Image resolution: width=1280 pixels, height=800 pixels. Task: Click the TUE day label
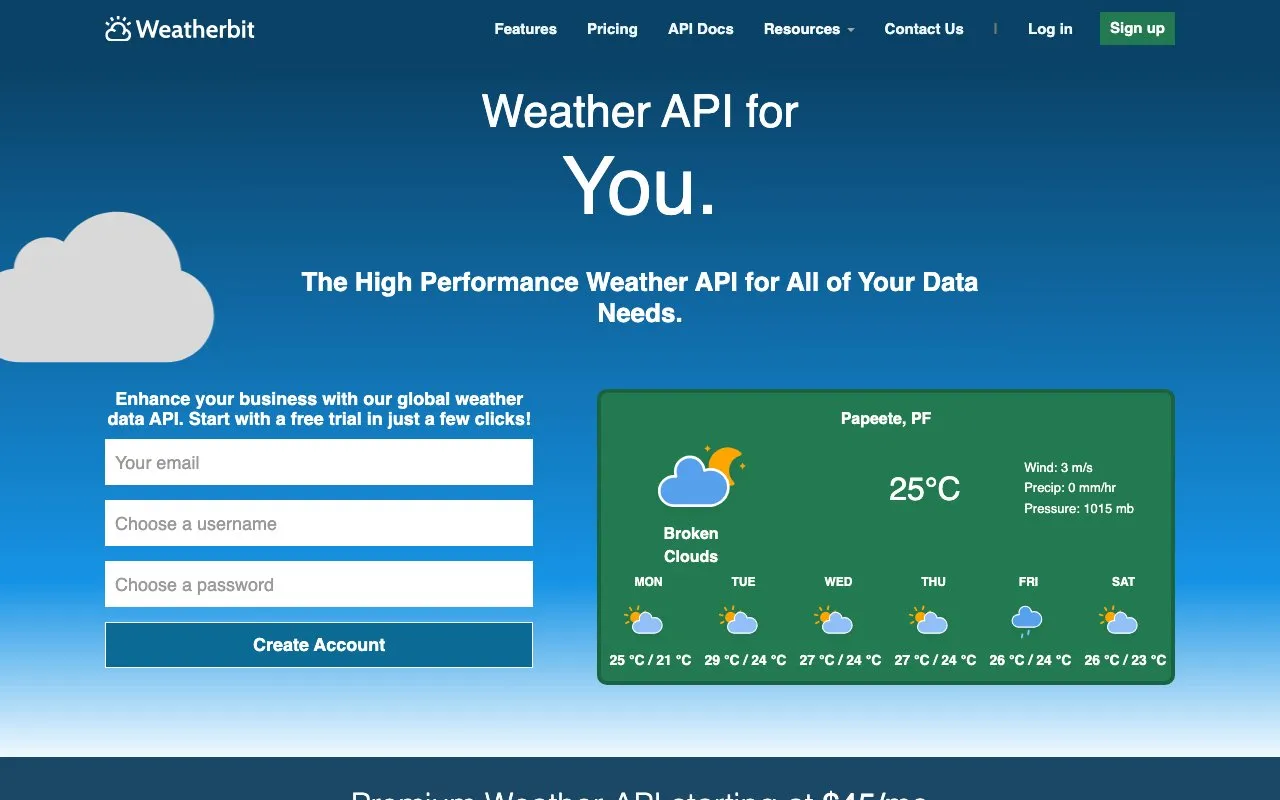743,582
